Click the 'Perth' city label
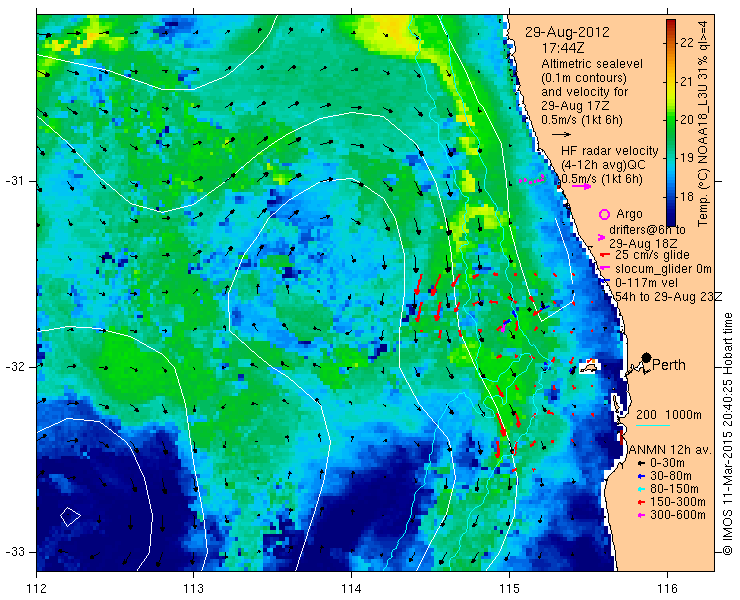 [x=668, y=365]
